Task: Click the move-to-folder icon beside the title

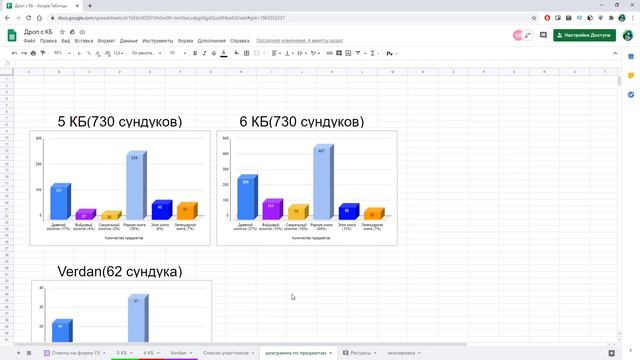Action: click(72, 32)
